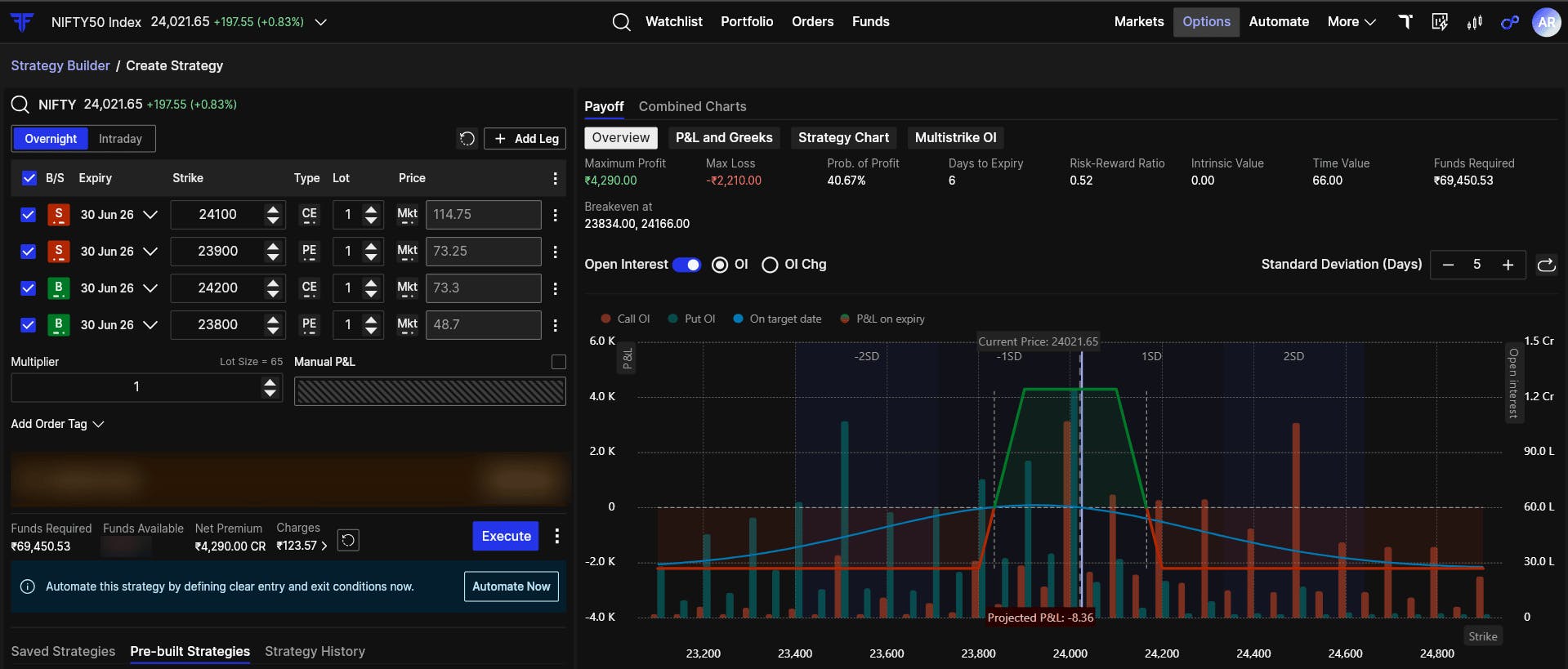Expand the More menu in header
This screenshot has height=669, width=1568.
[1351, 22]
